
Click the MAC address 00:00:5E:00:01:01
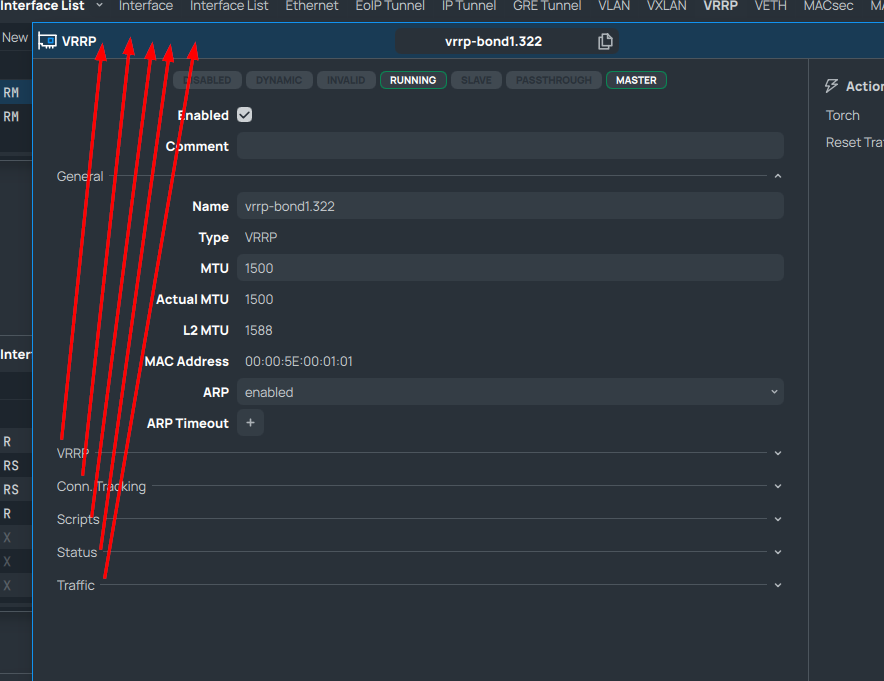click(299, 361)
